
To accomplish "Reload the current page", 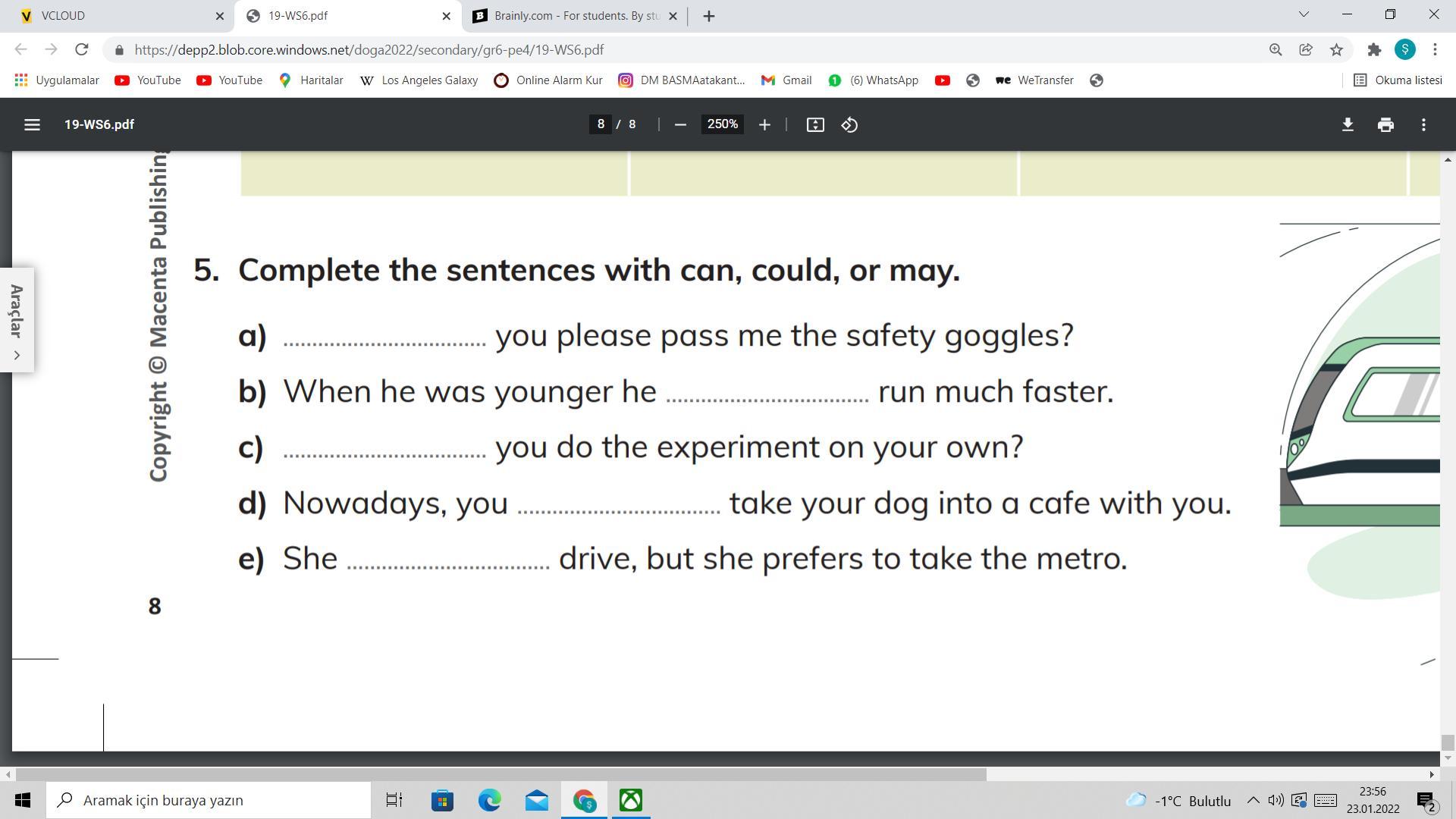I will tap(82, 49).
